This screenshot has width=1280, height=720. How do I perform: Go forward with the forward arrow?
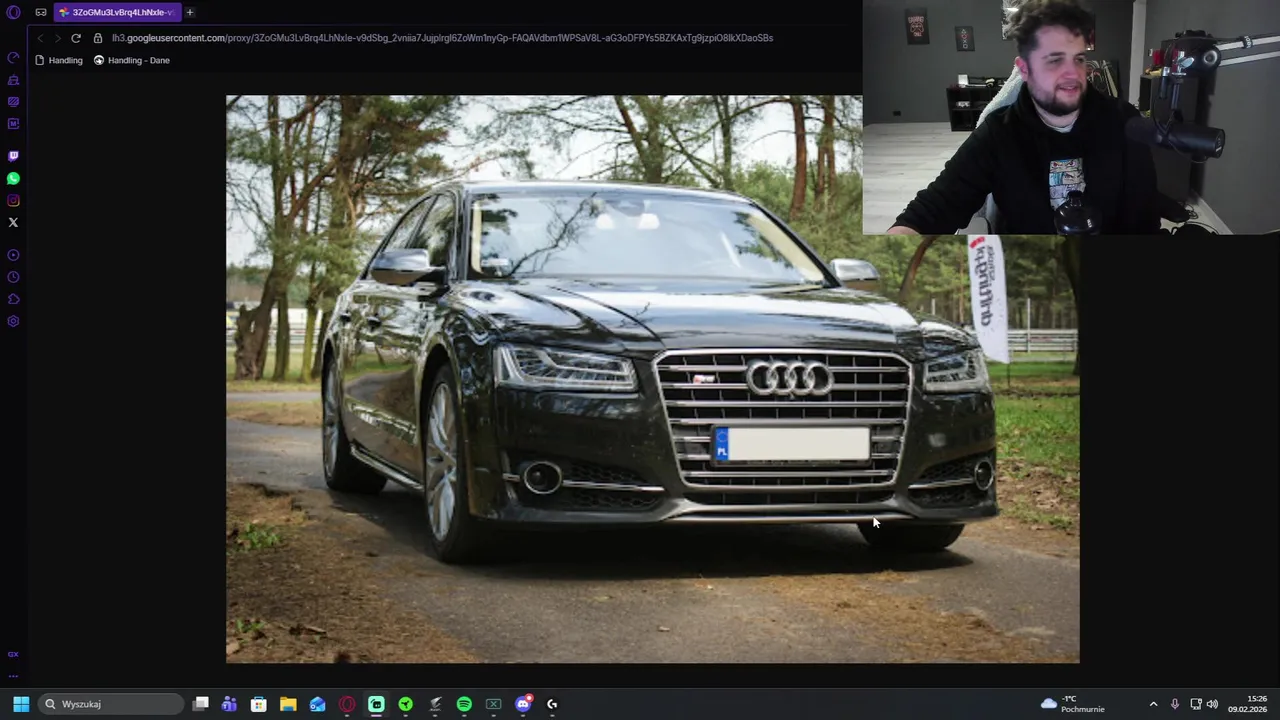coord(58,38)
